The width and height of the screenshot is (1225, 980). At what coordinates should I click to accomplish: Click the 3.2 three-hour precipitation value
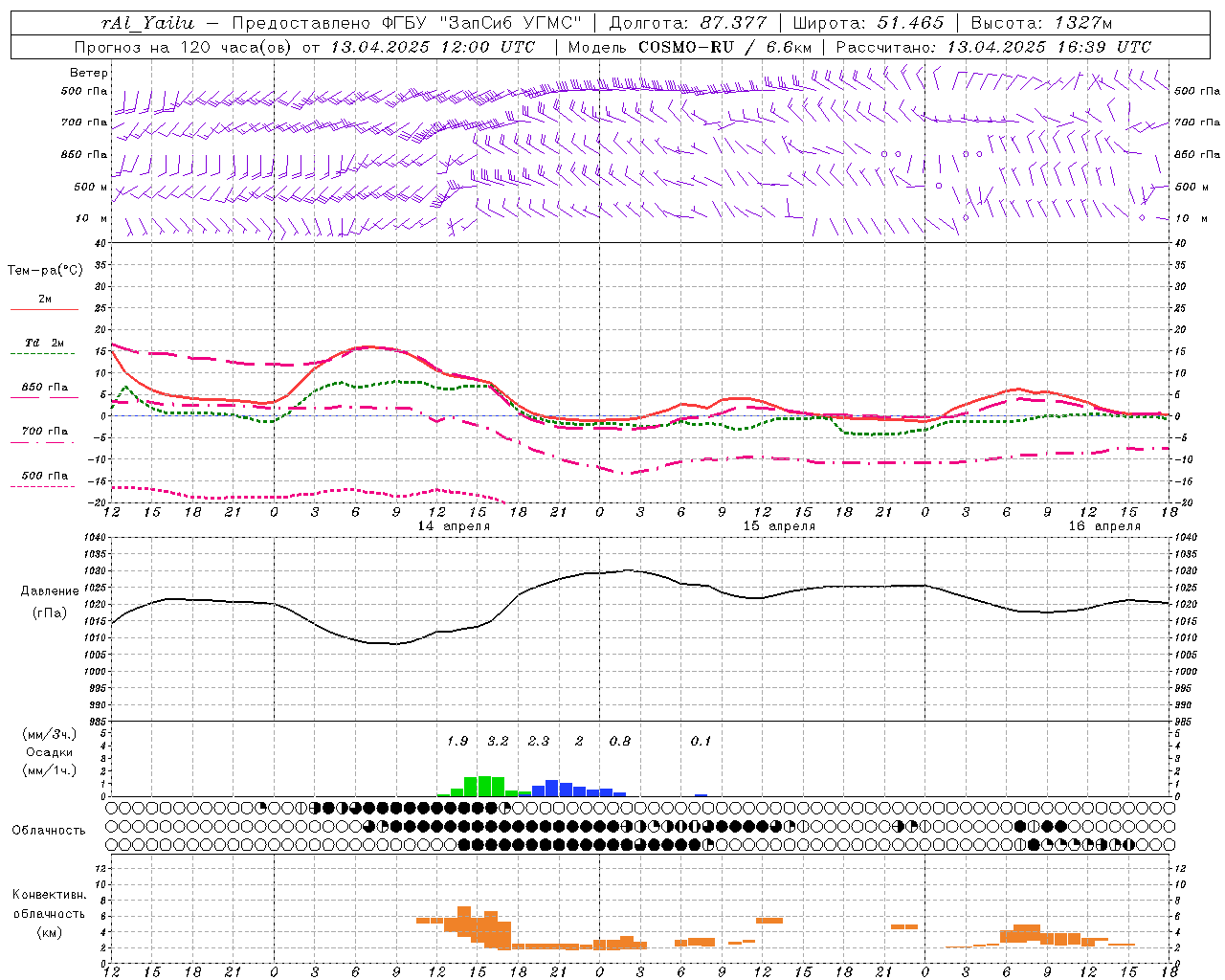[498, 741]
